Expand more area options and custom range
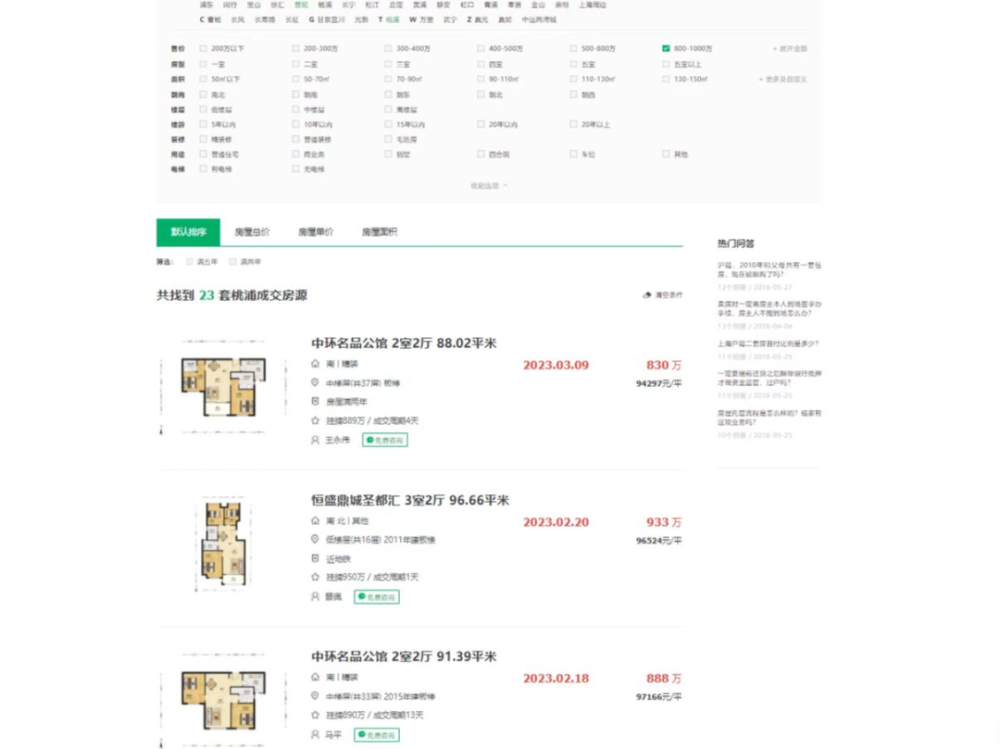The width and height of the screenshot is (1000, 749). [x=783, y=79]
